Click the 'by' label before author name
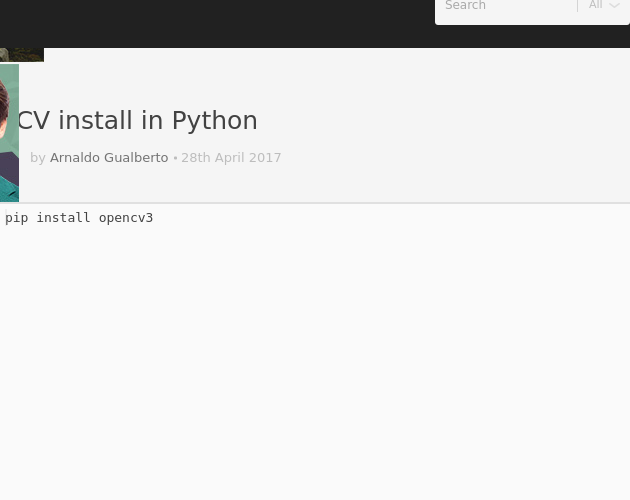 [38, 158]
